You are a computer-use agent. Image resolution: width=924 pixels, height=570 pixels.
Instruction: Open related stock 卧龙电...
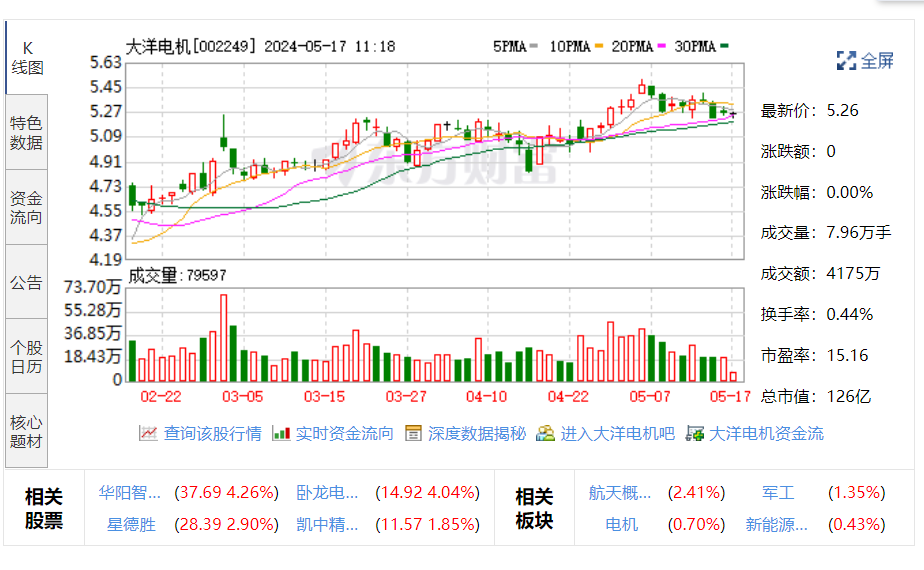(x=327, y=492)
